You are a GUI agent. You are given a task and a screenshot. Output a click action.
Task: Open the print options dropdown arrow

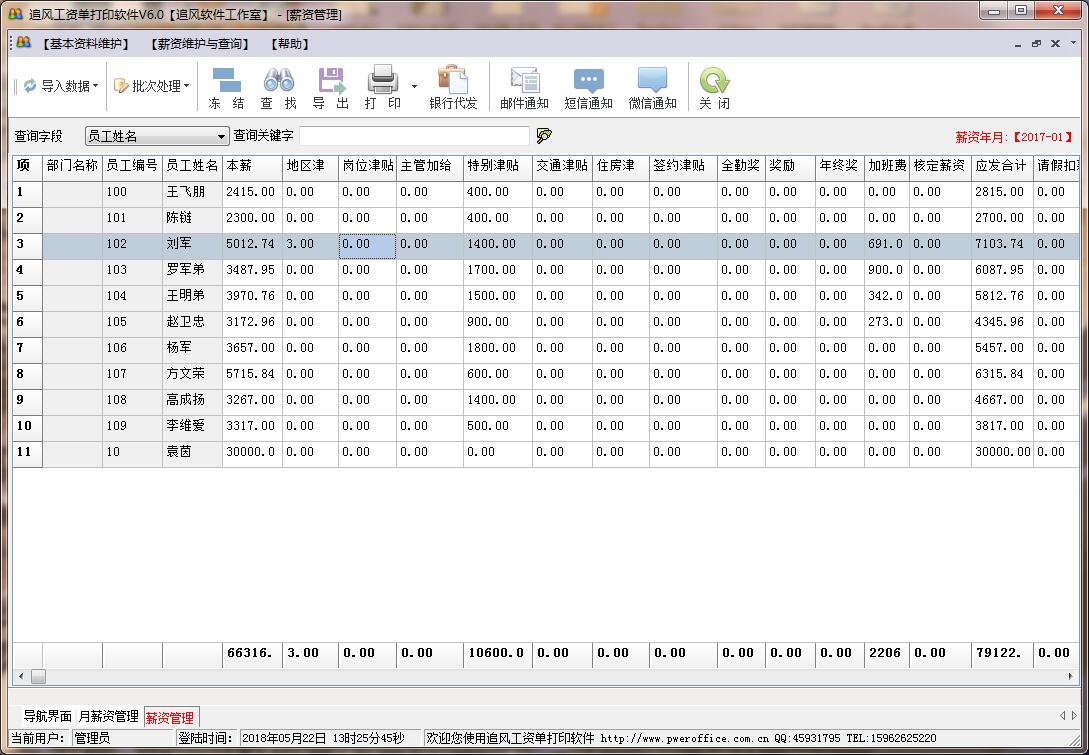414,87
